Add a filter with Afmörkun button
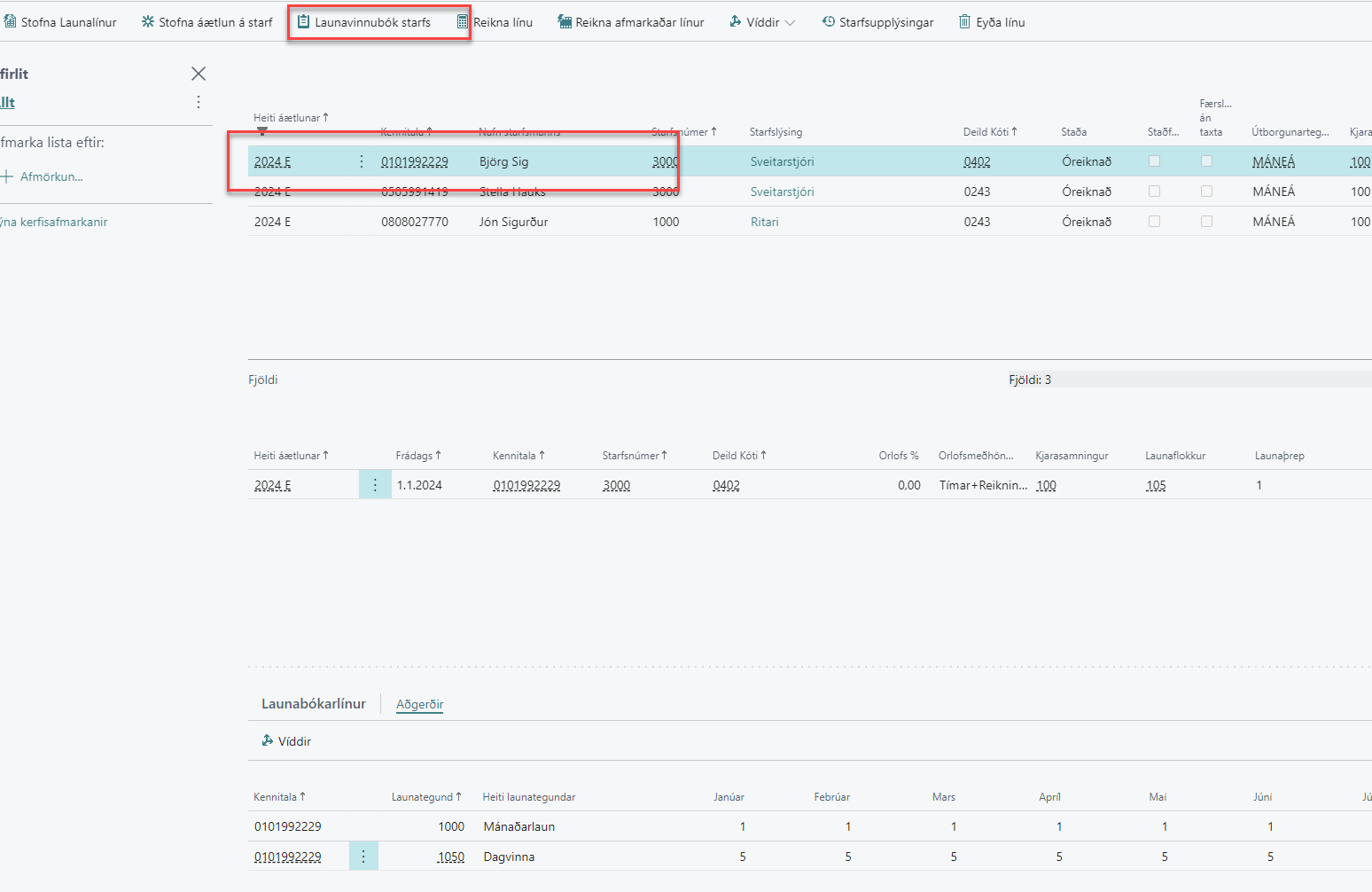 point(44,176)
